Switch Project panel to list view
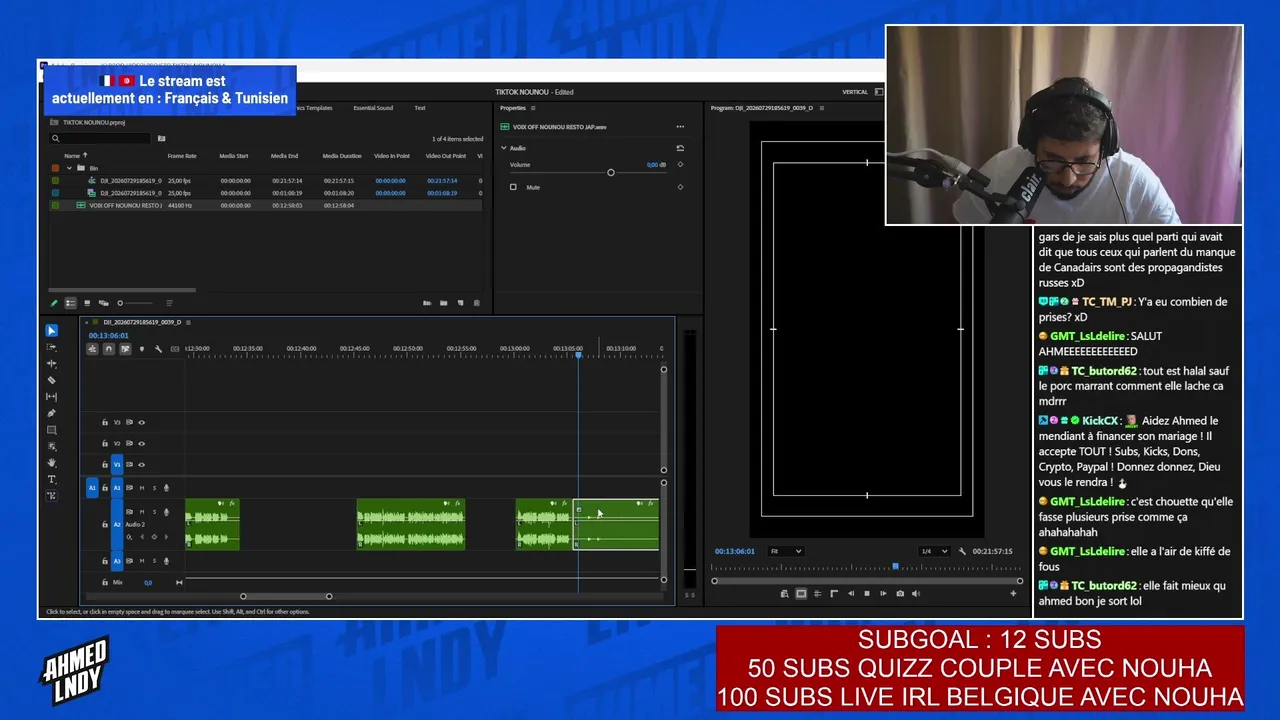1280x720 pixels. coord(70,303)
